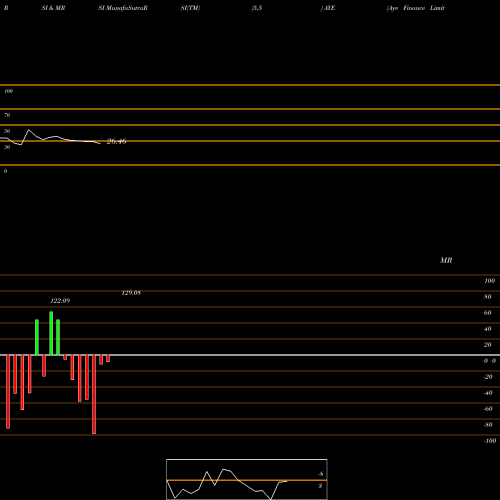Image resolution: width=500 pixels, height=500 pixels.
Task: Click the MR label above the right axis
Action: click(x=446, y=260)
